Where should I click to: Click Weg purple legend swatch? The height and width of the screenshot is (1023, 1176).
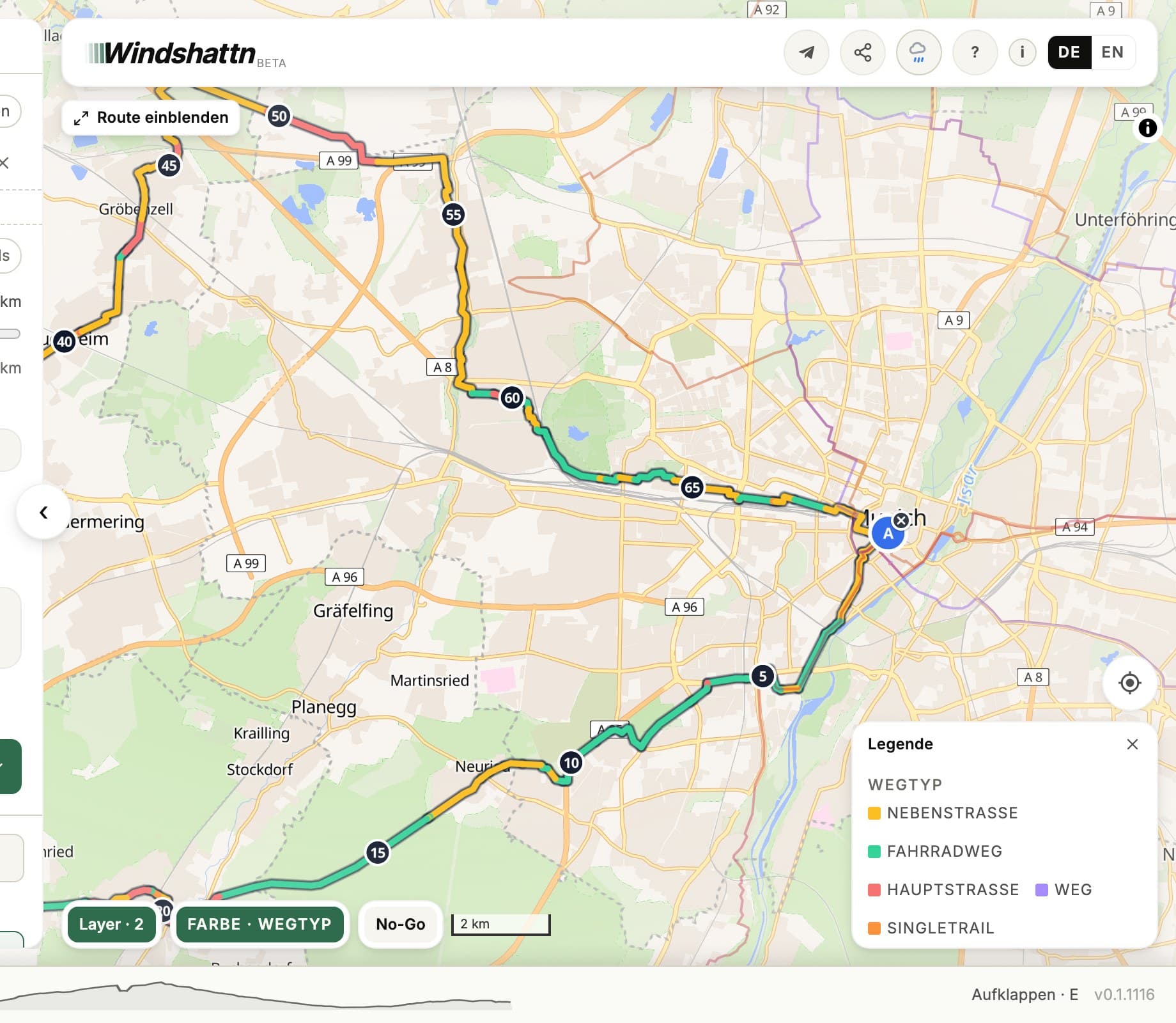(1042, 890)
